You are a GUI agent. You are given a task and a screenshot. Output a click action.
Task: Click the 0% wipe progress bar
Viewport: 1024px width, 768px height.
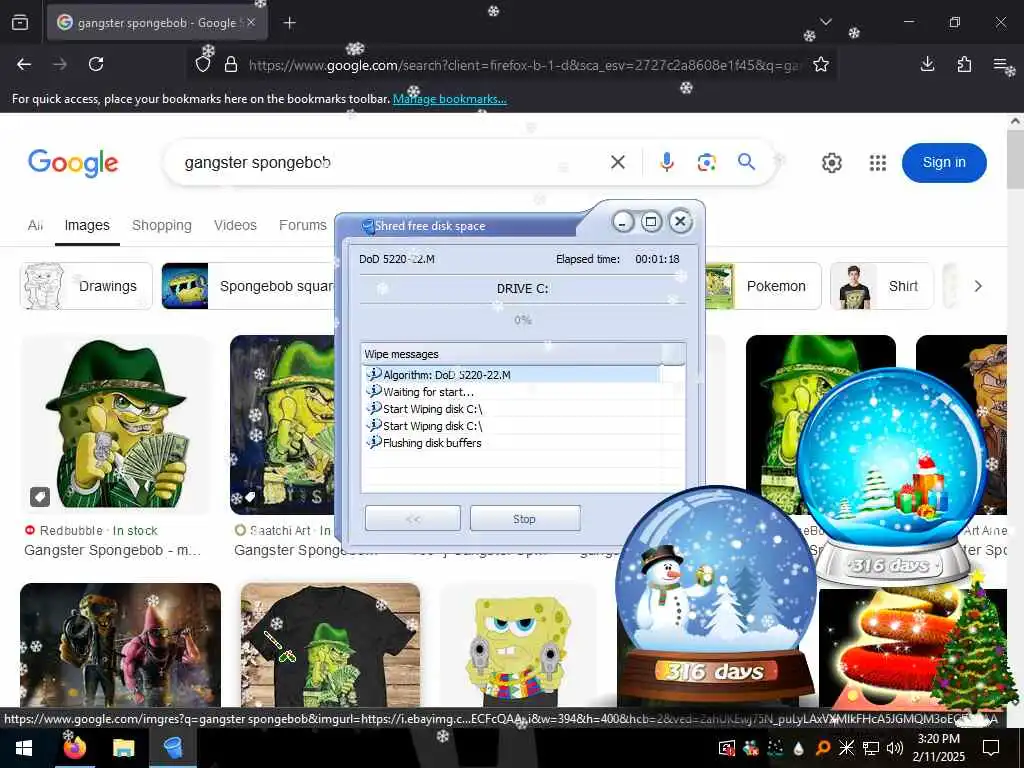point(522,320)
